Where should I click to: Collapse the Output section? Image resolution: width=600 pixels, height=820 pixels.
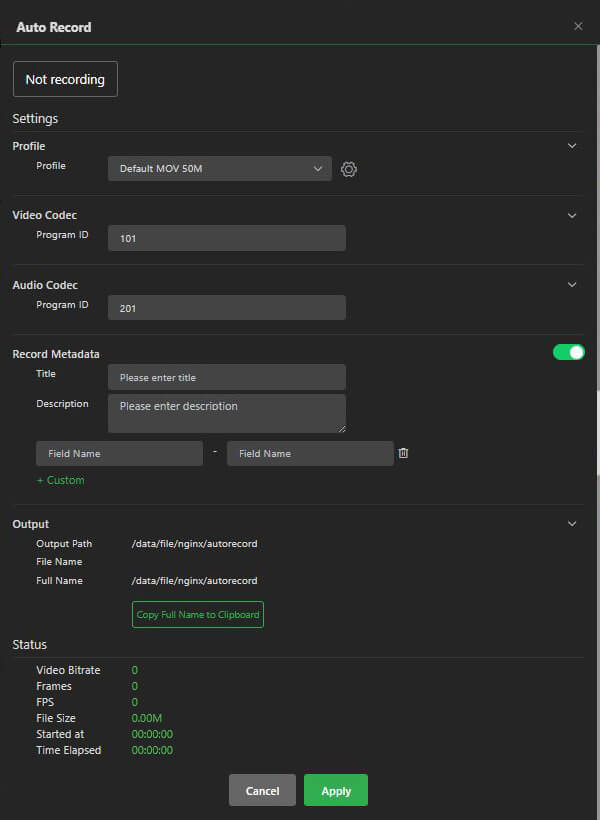click(x=572, y=523)
